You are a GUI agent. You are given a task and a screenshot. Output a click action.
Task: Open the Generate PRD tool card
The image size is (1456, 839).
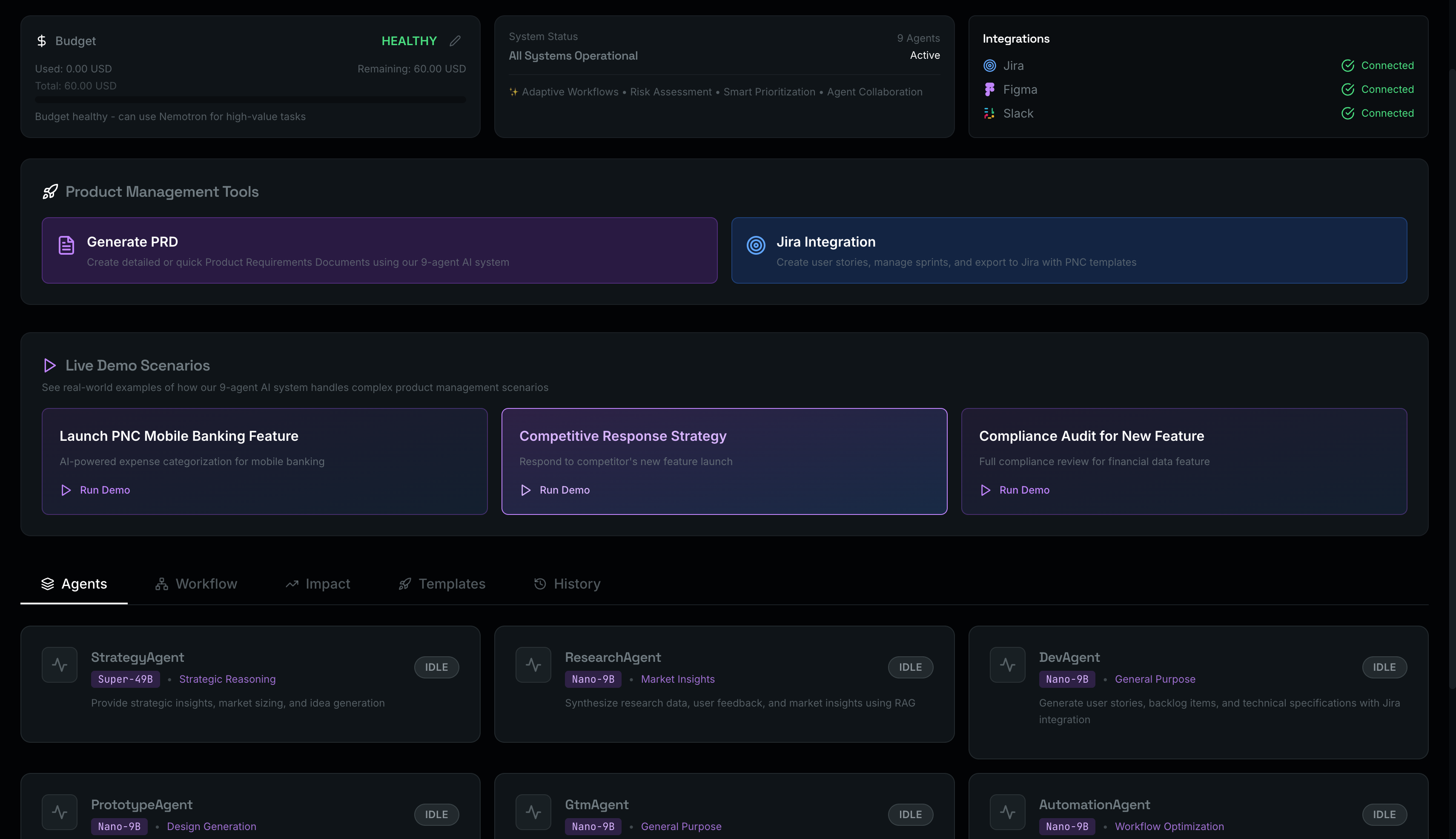coord(379,250)
